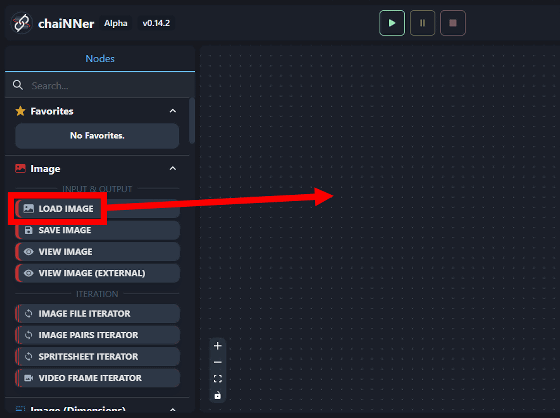Image resolution: width=560 pixels, height=418 pixels.
Task: Switch to the Nodes tab
Action: coord(100,59)
